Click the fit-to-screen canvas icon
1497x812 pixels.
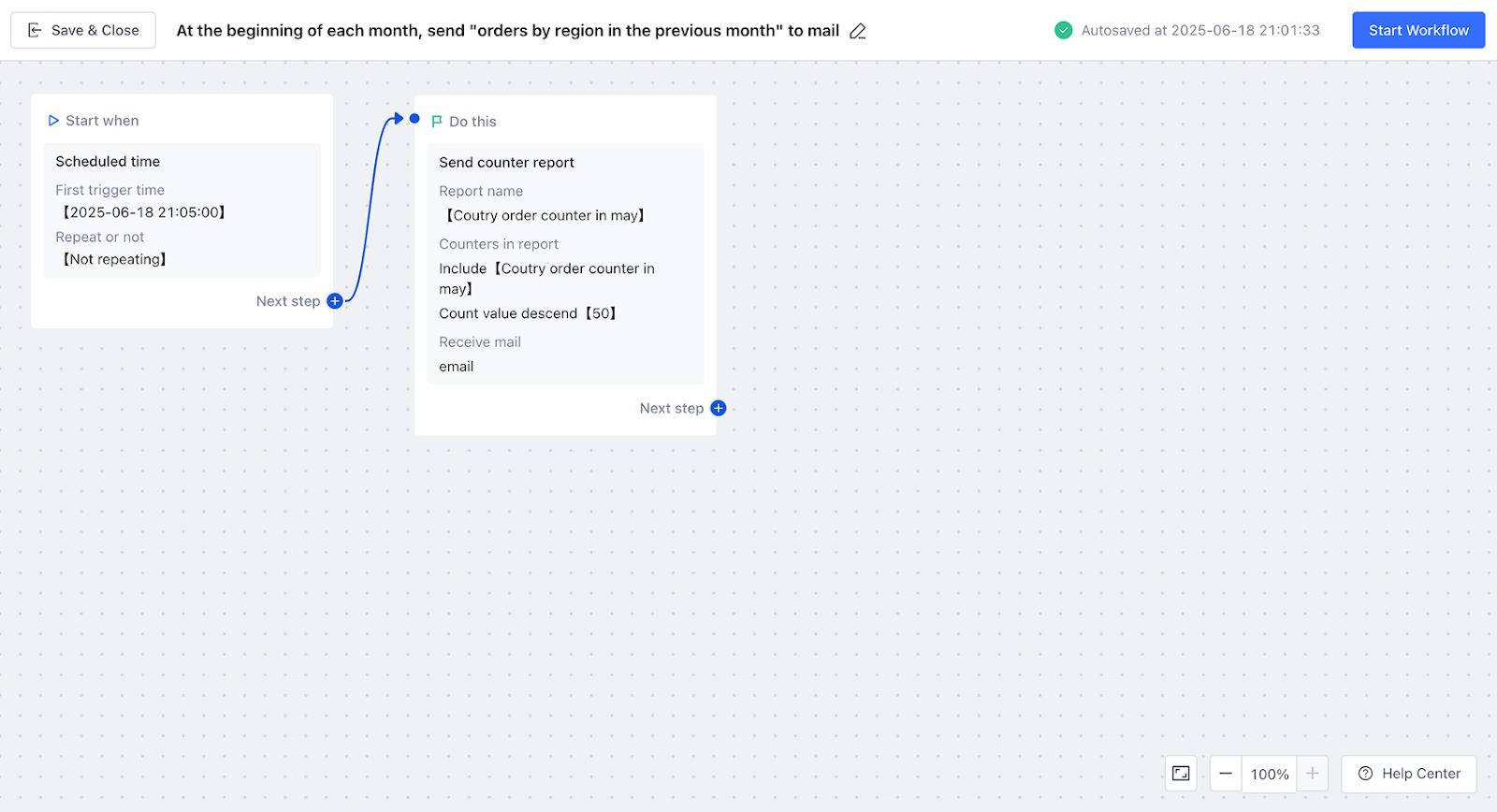[x=1181, y=774]
